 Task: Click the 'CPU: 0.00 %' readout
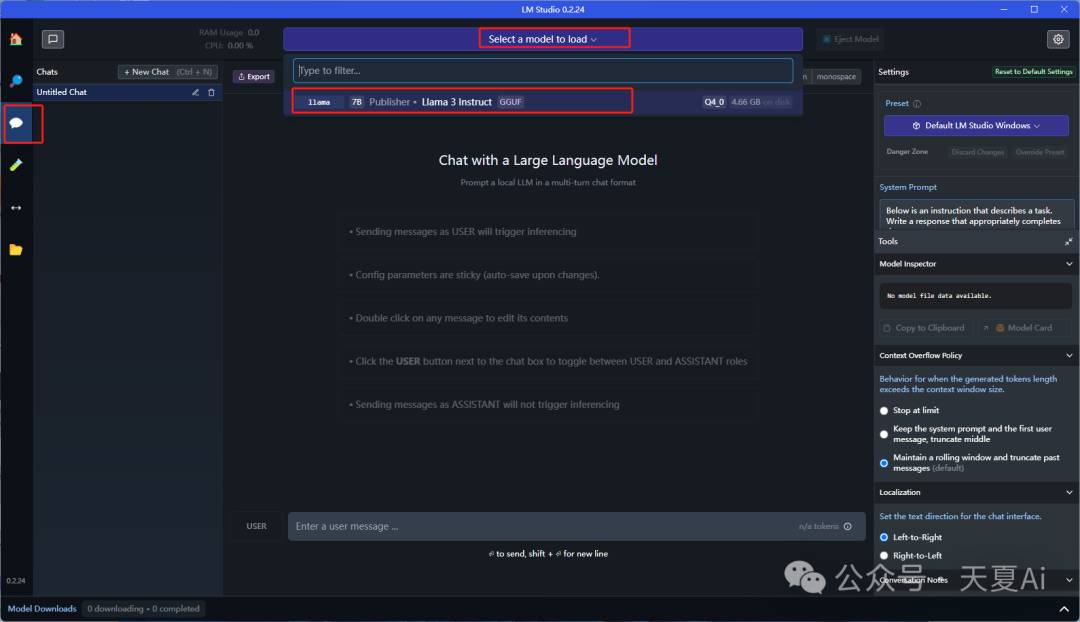point(229,45)
